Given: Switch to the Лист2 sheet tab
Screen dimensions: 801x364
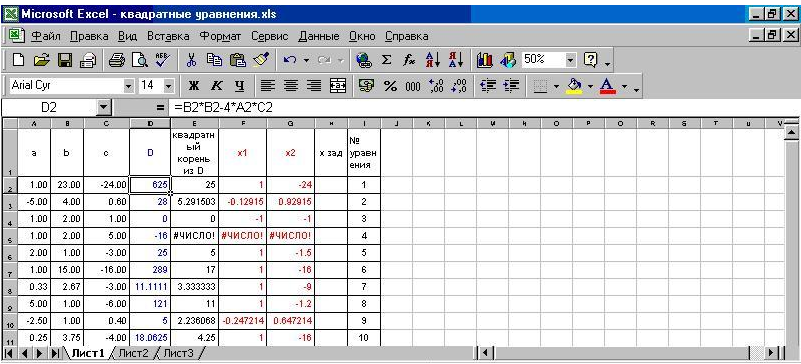Looking at the screenshot, I should click(134, 353).
